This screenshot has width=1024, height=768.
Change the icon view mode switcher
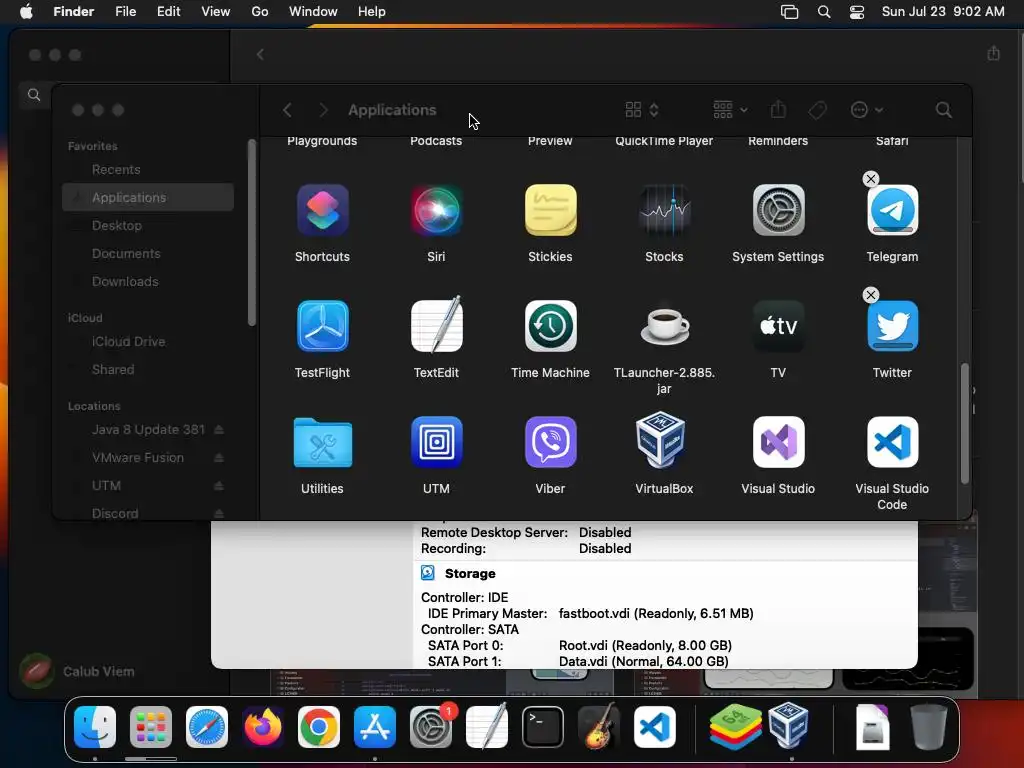pos(641,110)
